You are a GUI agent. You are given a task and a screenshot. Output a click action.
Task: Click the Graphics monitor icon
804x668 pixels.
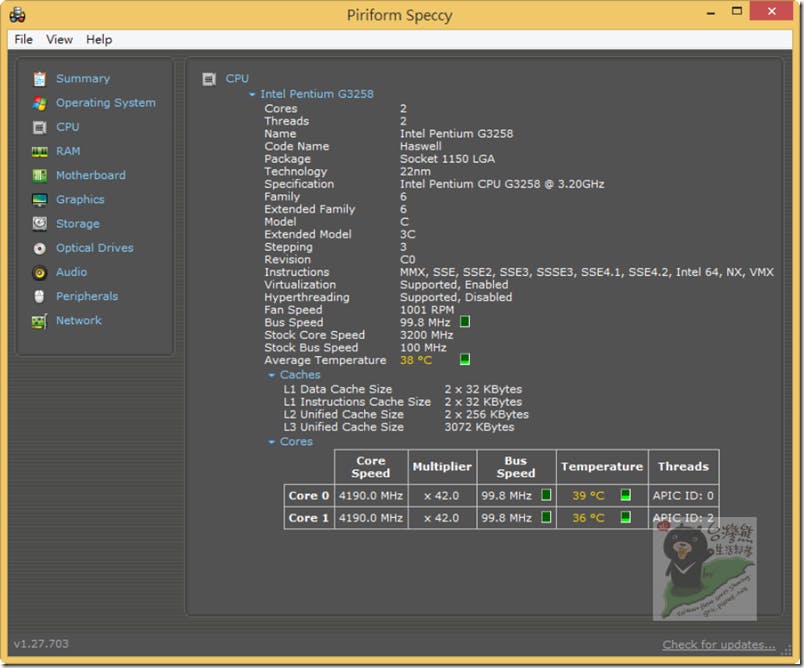tap(39, 199)
